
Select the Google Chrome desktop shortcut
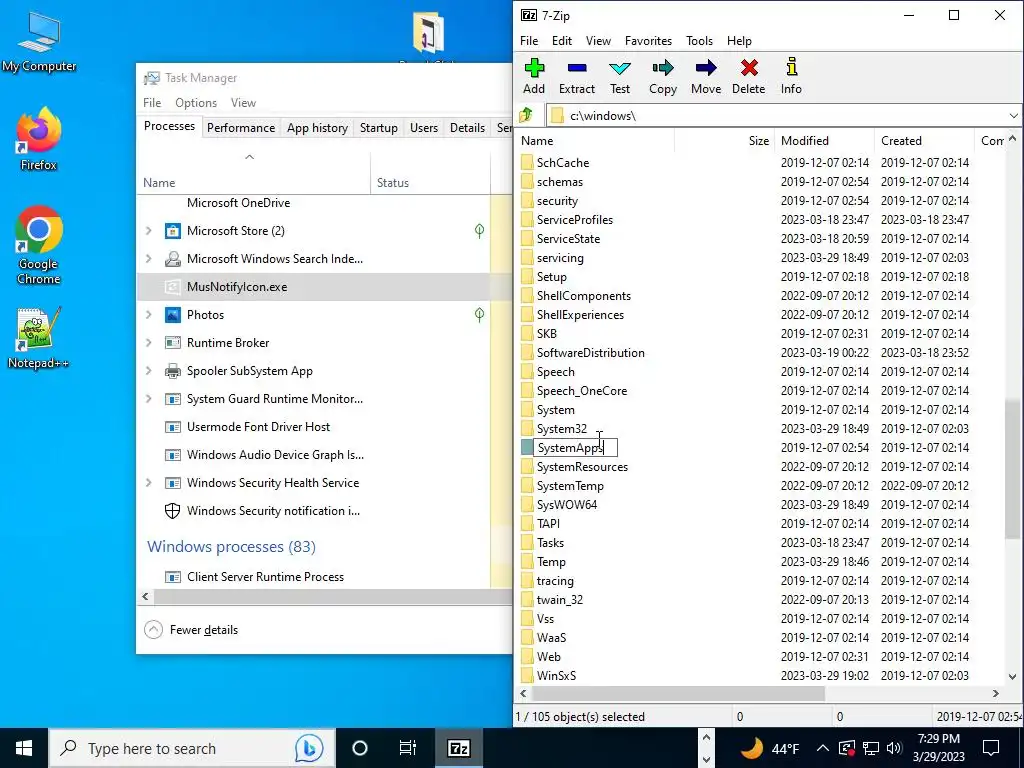(x=39, y=245)
